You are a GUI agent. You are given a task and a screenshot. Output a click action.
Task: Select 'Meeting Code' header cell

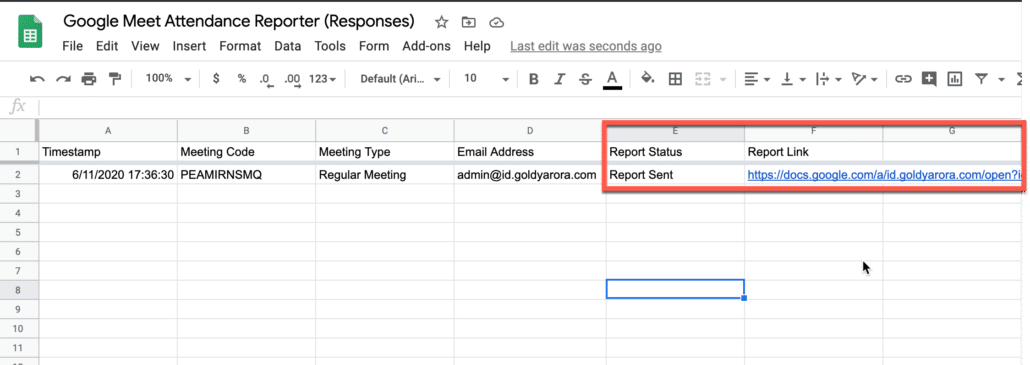(246, 152)
